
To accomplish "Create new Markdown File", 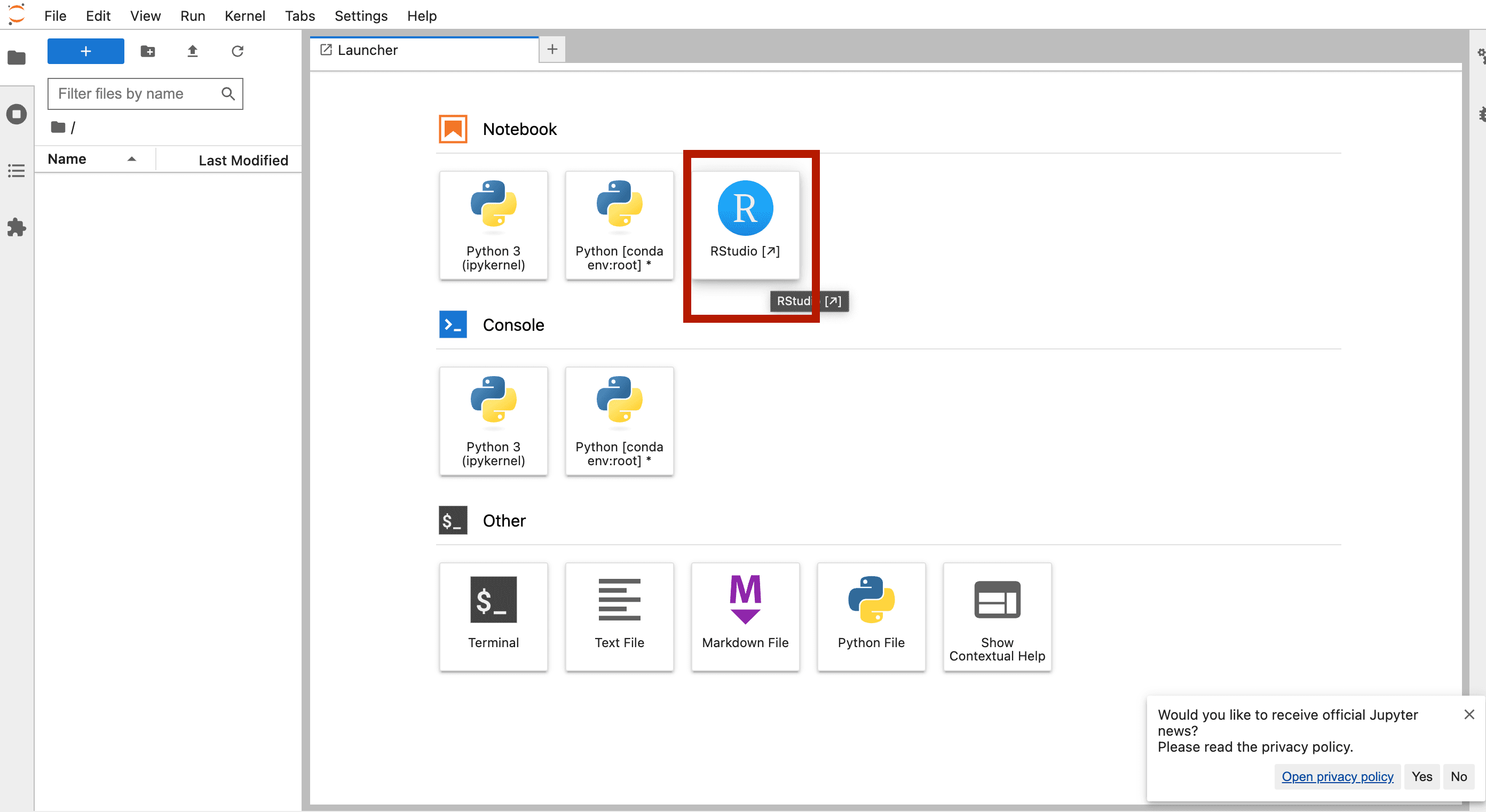I will click(745, 615).
